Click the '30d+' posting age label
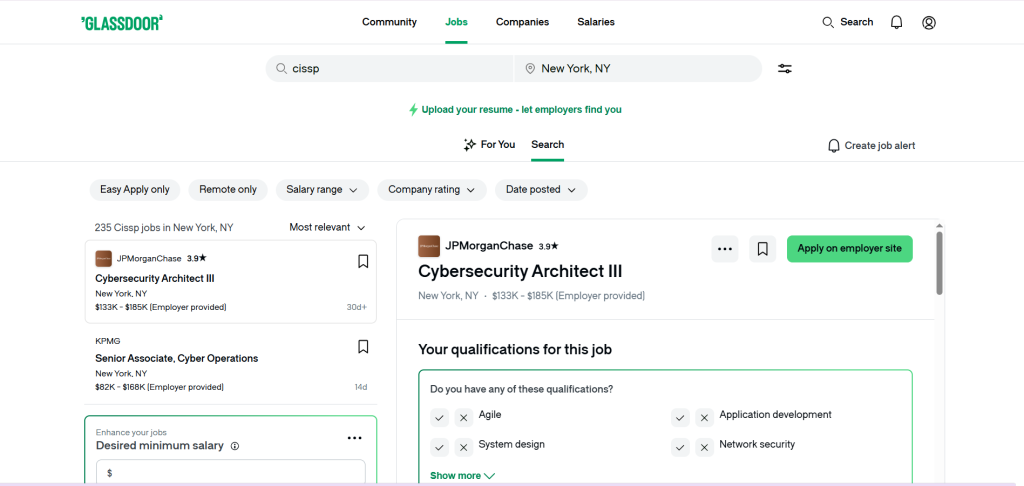This screenshot has width=1024, height=486. tap(357, 307)
